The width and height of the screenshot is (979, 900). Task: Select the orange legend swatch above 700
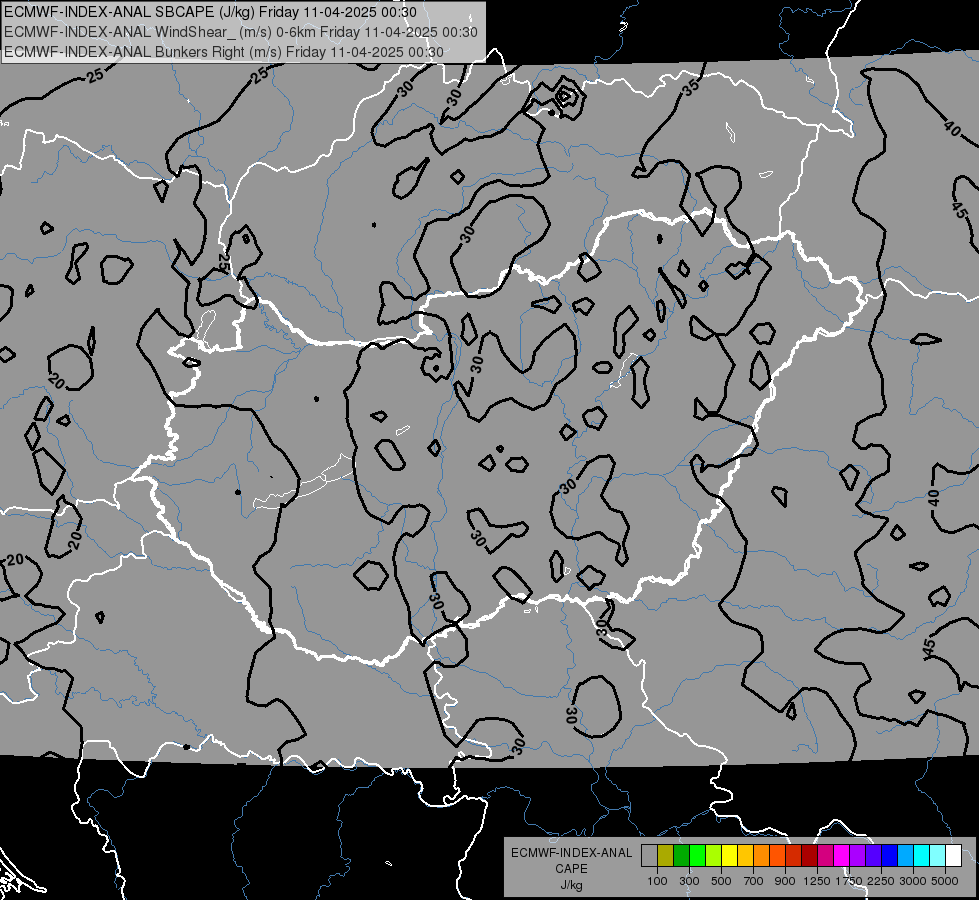761,856
